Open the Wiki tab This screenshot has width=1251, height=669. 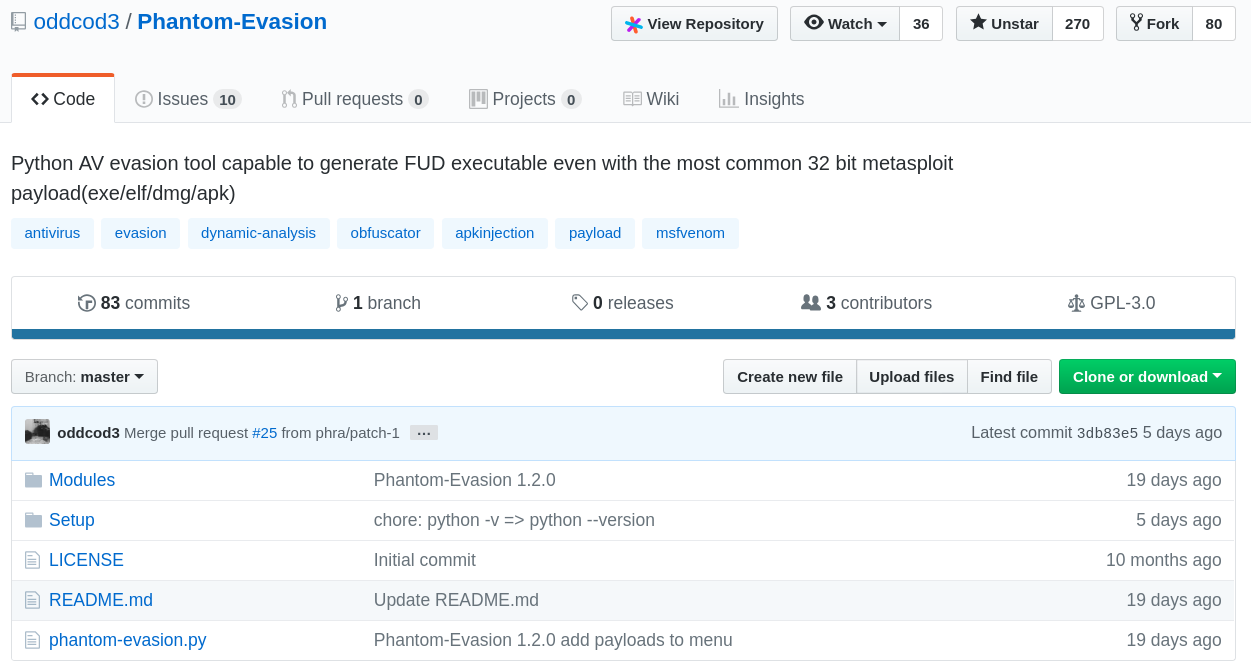651,99
